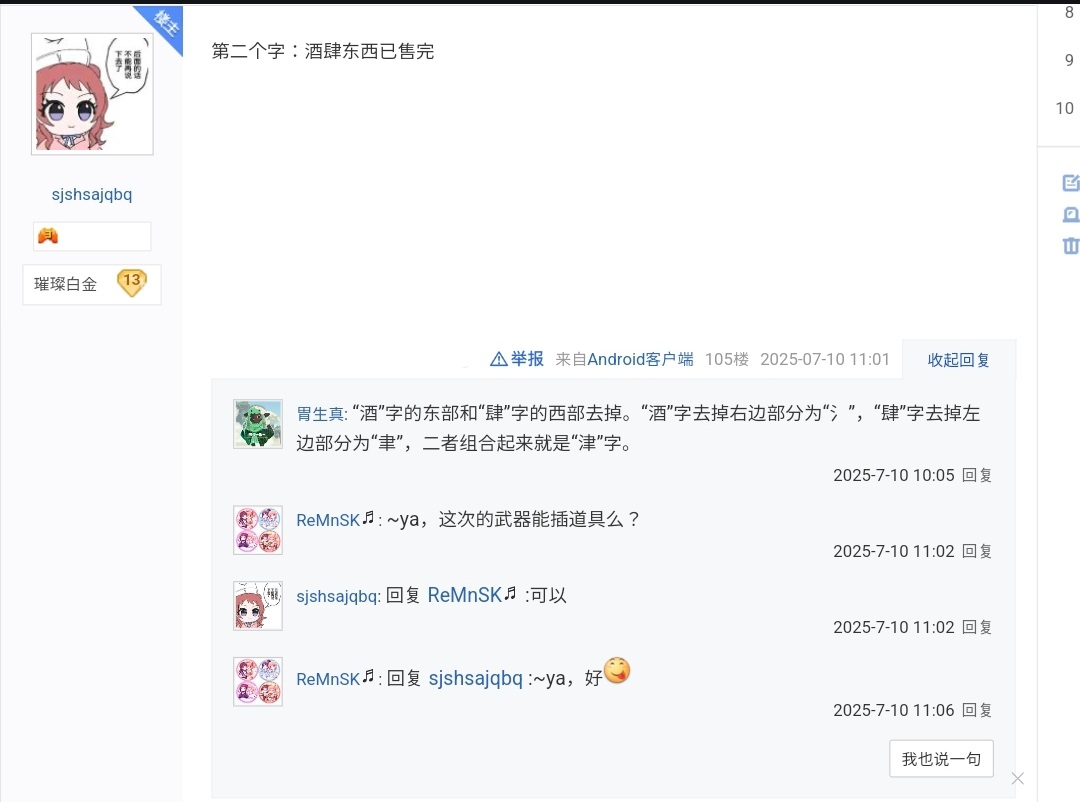Image resolution: width=1080 pixels, height=802 pixels.
Task: Click the notification bell icon in right sidebar
Action: (x=1070, y=215)
